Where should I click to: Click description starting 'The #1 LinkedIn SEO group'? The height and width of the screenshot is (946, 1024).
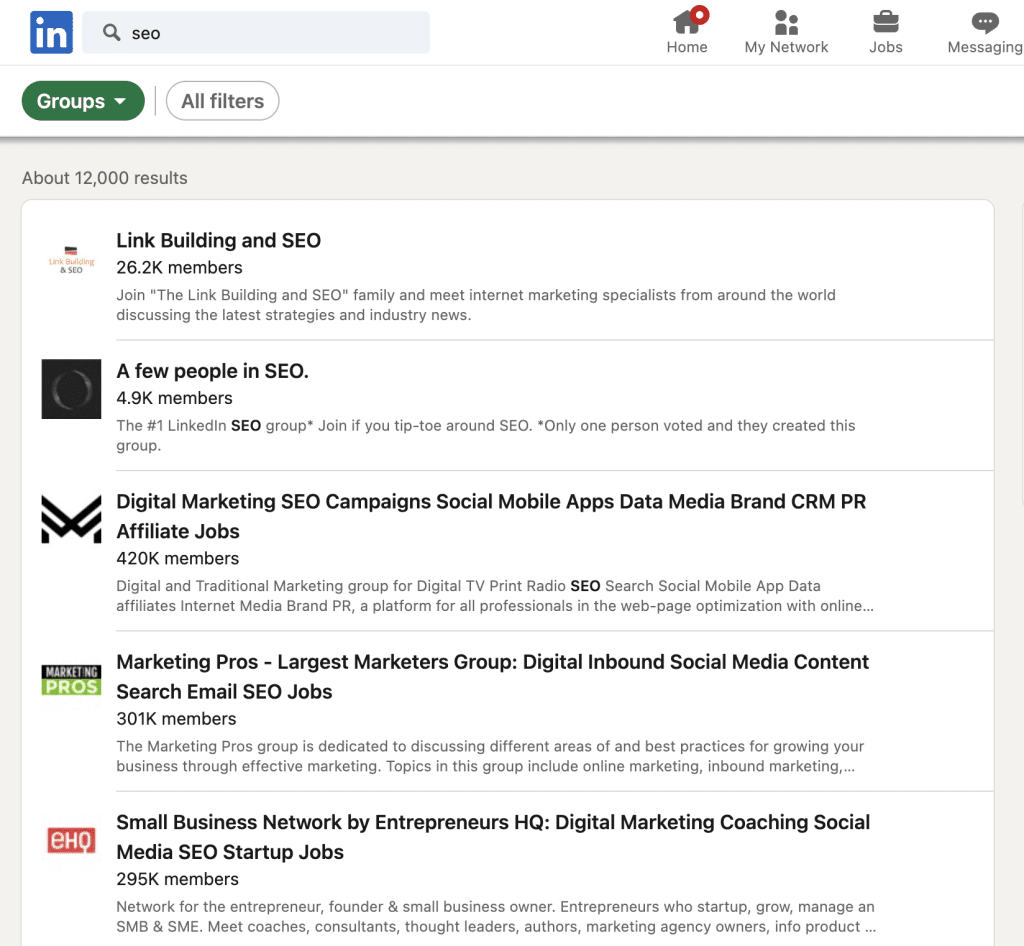[x=486, y=435]
